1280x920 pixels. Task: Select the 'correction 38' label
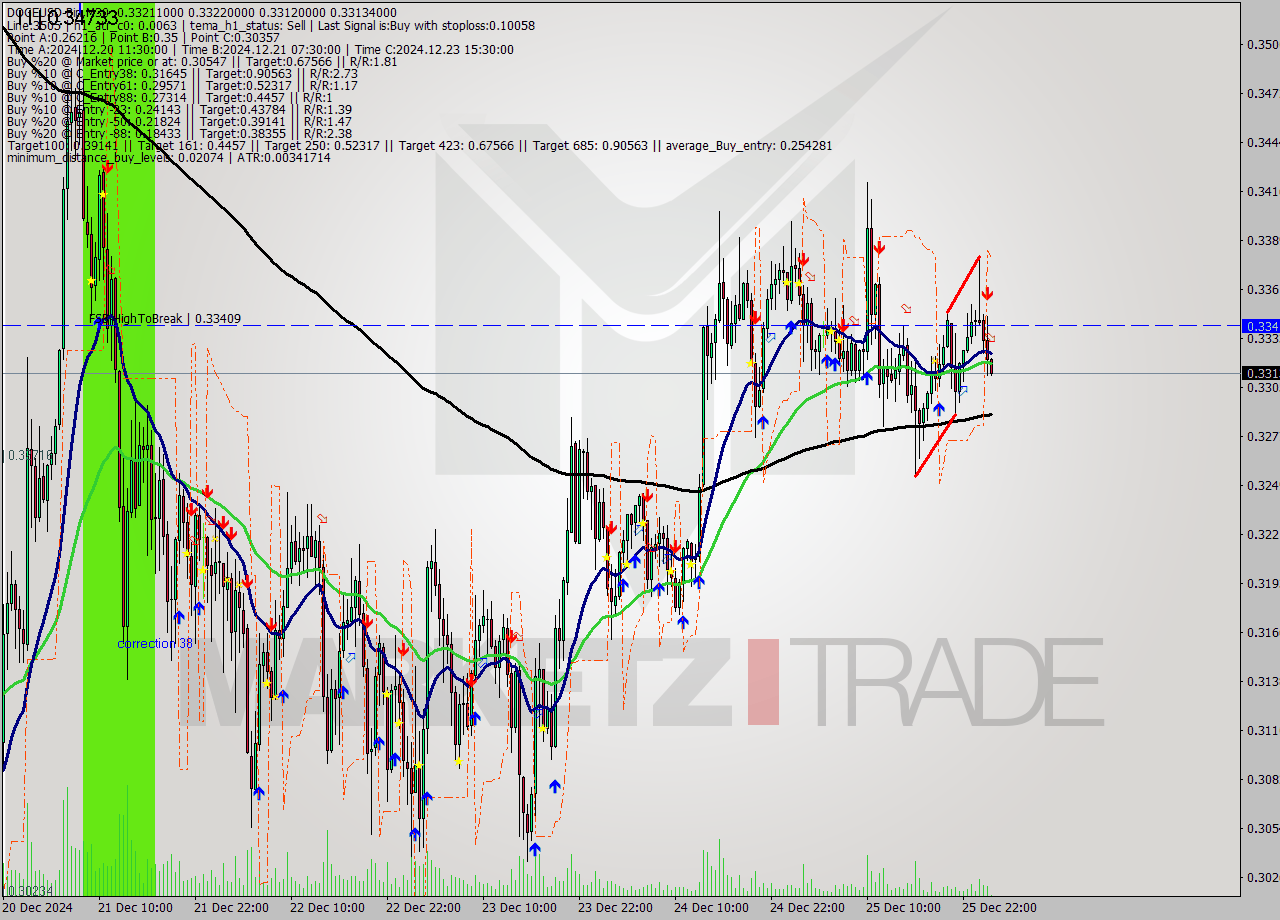click(155, 643)
